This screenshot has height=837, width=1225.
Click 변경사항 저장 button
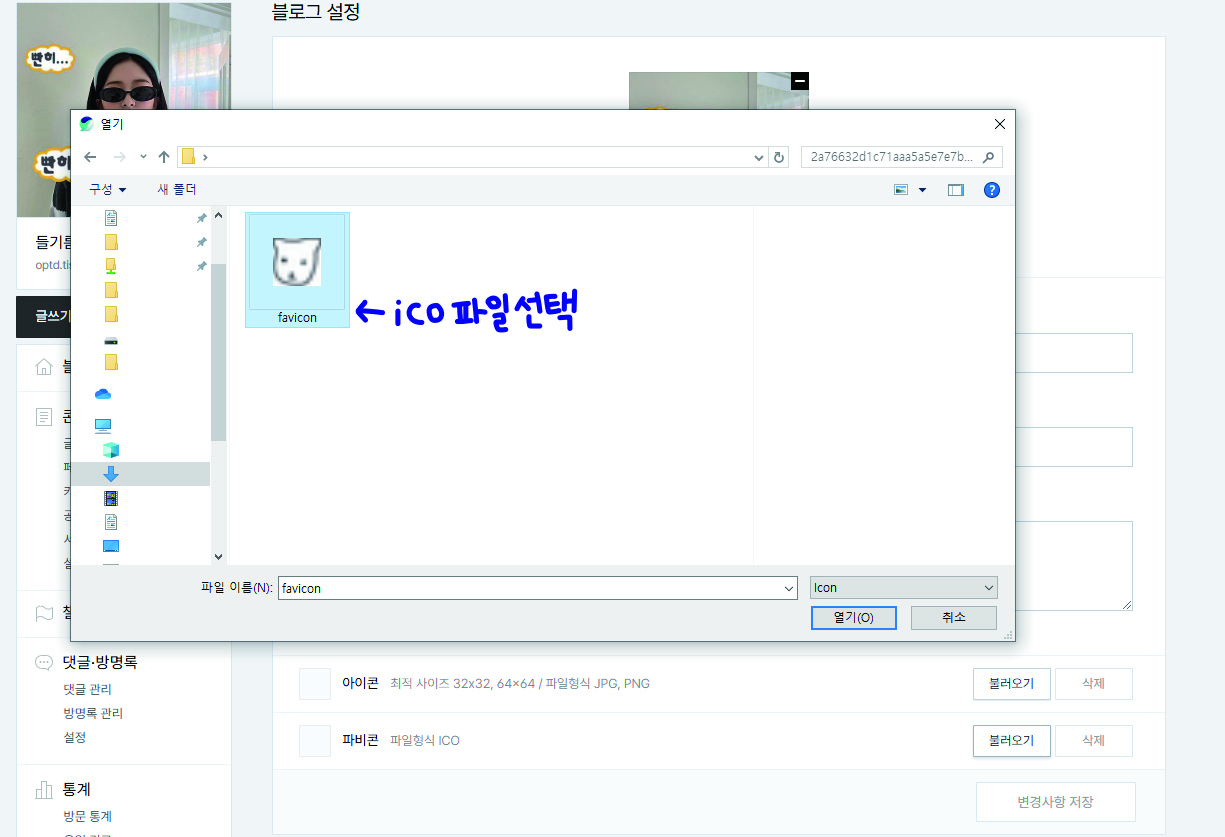tap(1055, 802)
